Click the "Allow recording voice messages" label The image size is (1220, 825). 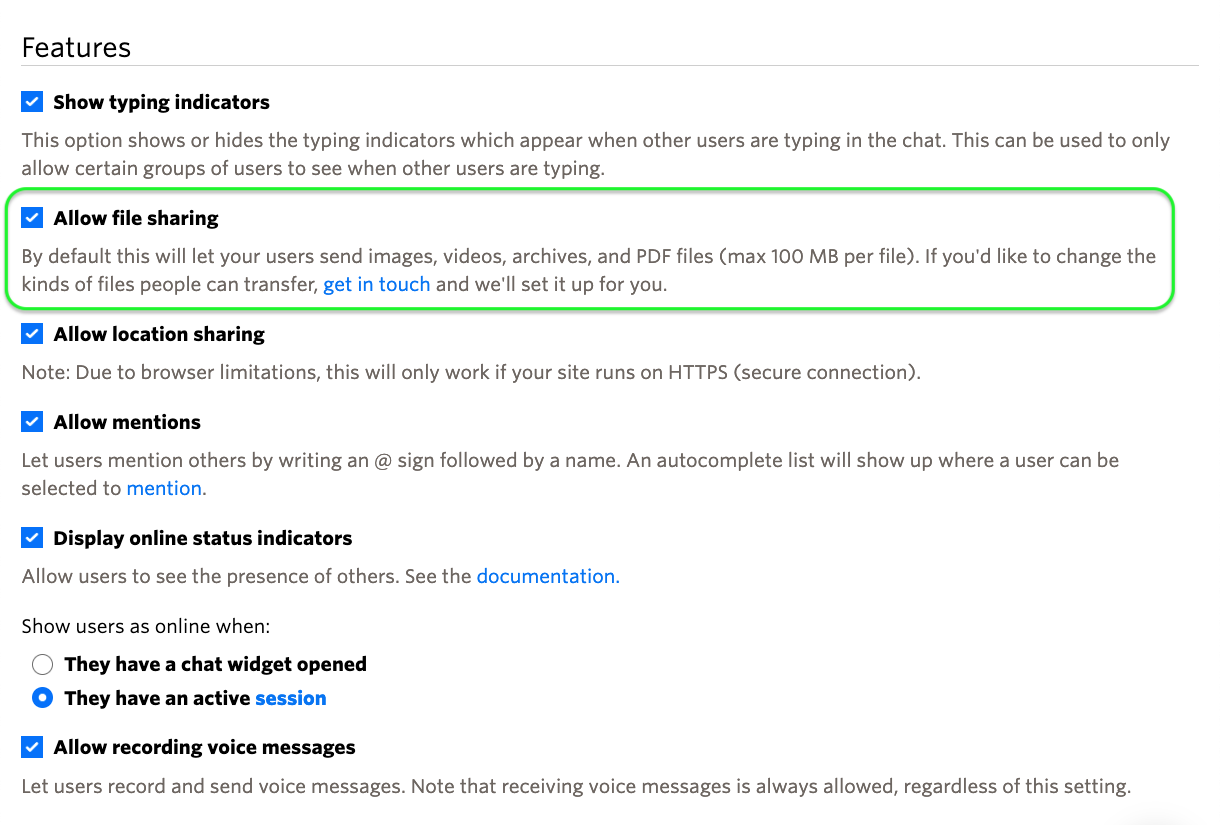click(209, 746)
